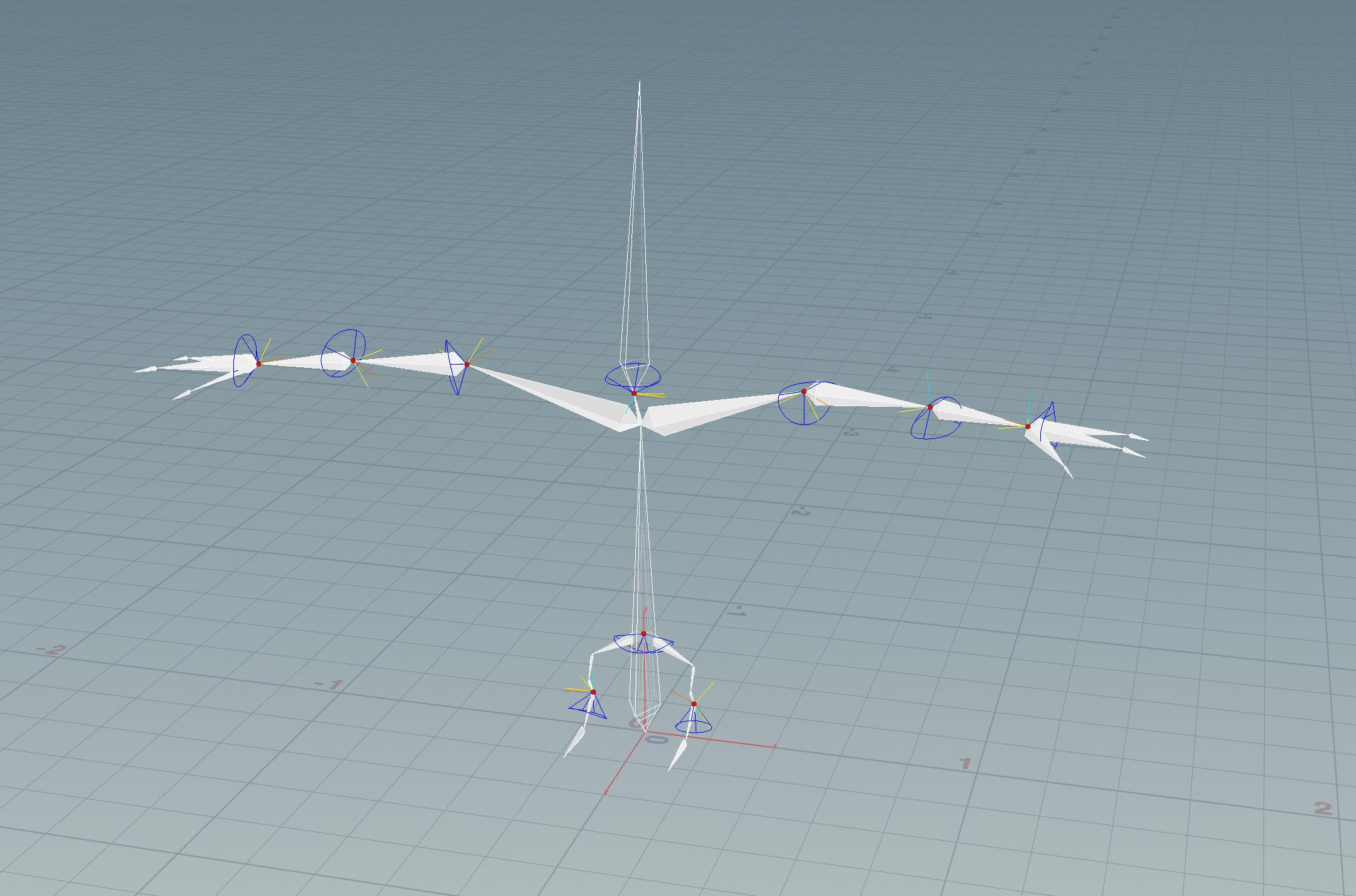Select the red shoulder joint on the left arm
The width and height of the screenshot is (1356, 896).
click(x=467, y=364)
